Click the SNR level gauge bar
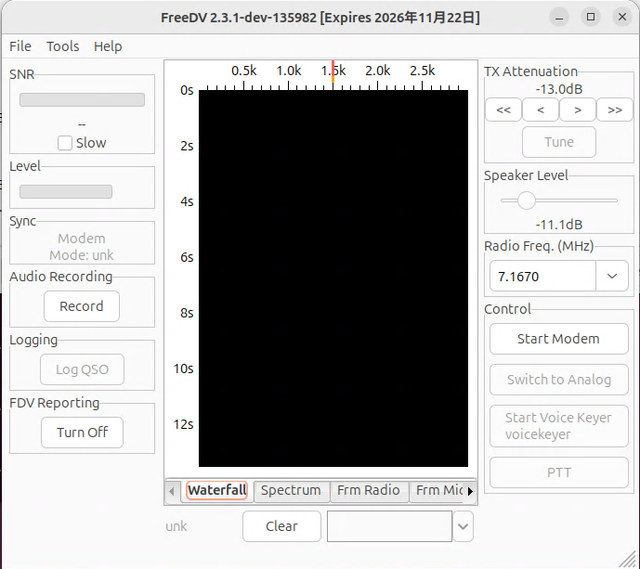Image resolution: width=640 pixels, height=569 pixels. coord(82,100)
